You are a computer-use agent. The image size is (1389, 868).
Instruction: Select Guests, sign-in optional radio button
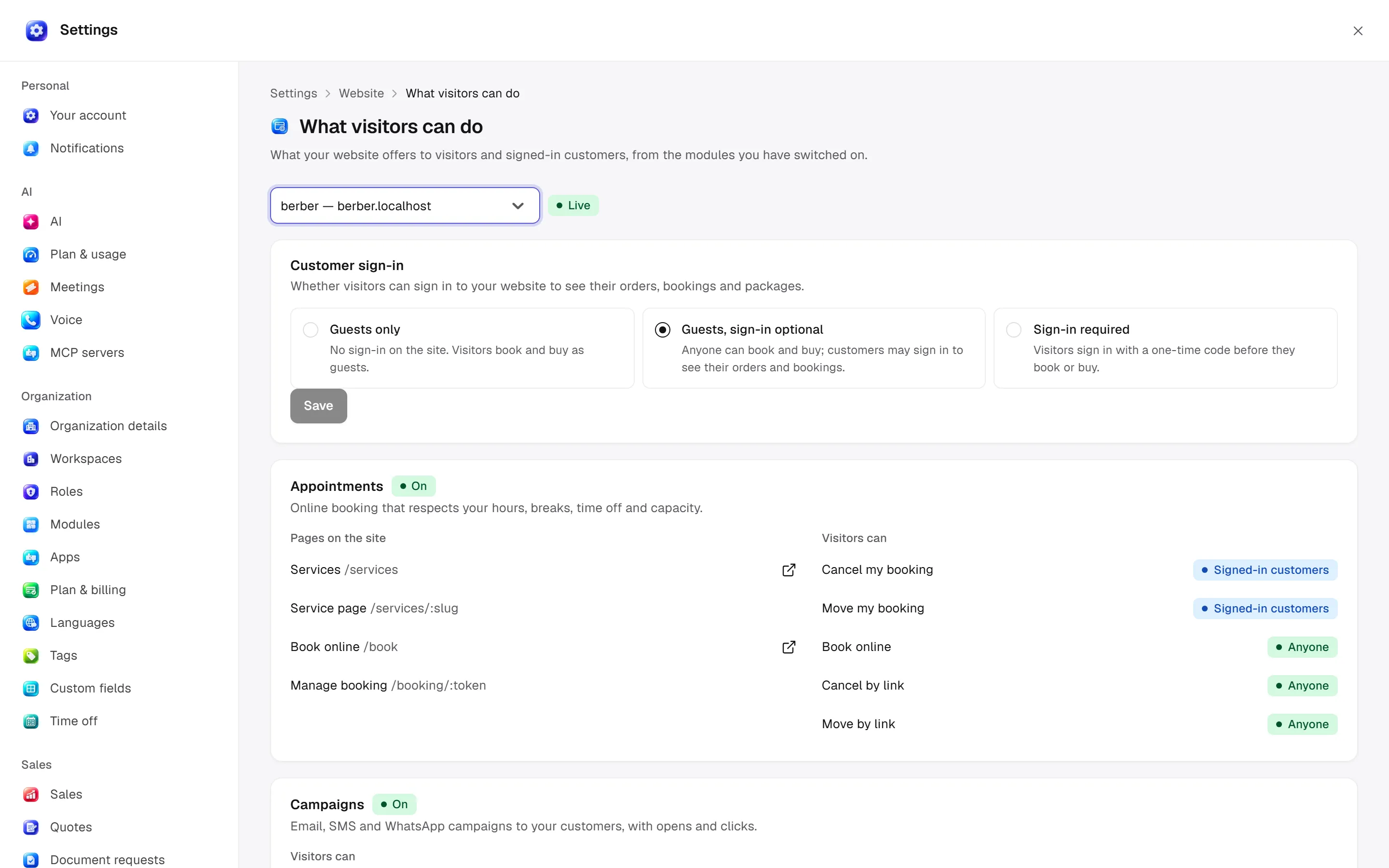click(662, 329)
